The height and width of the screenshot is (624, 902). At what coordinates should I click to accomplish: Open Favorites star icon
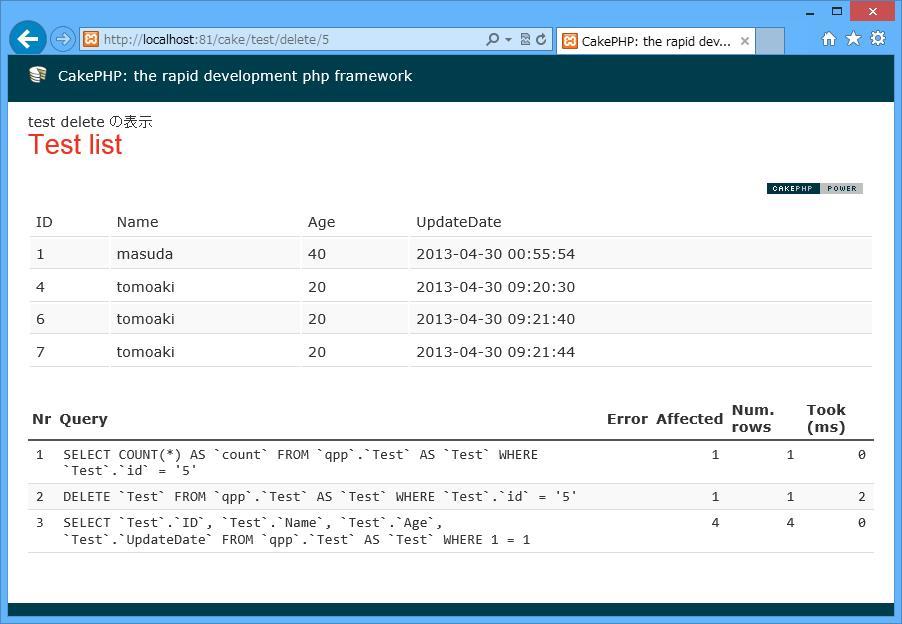[x=853, y=39]
